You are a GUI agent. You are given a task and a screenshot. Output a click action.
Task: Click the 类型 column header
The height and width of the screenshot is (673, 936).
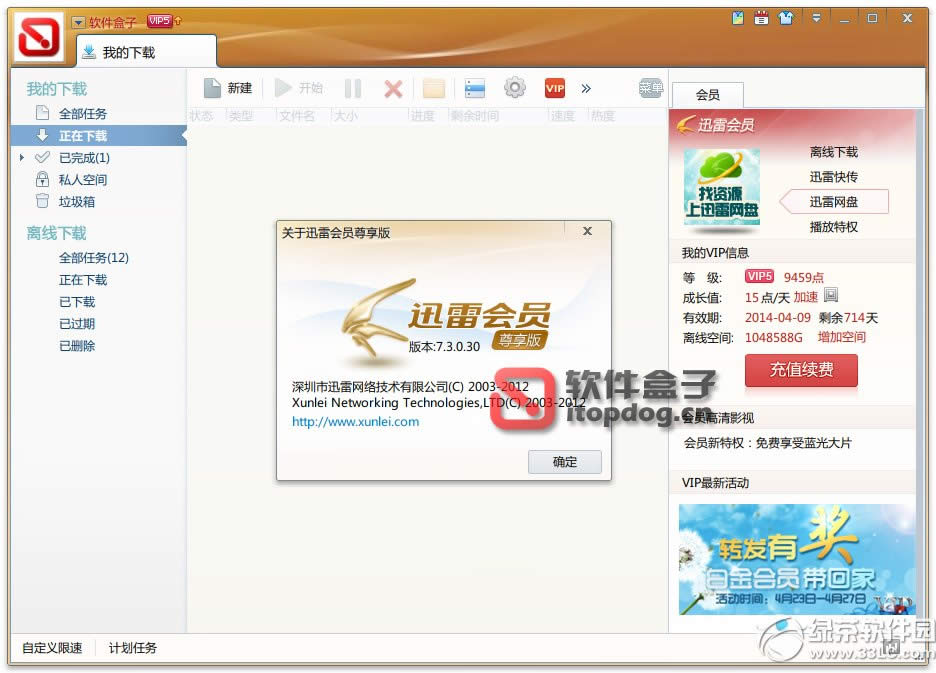[x=241, y=116]
